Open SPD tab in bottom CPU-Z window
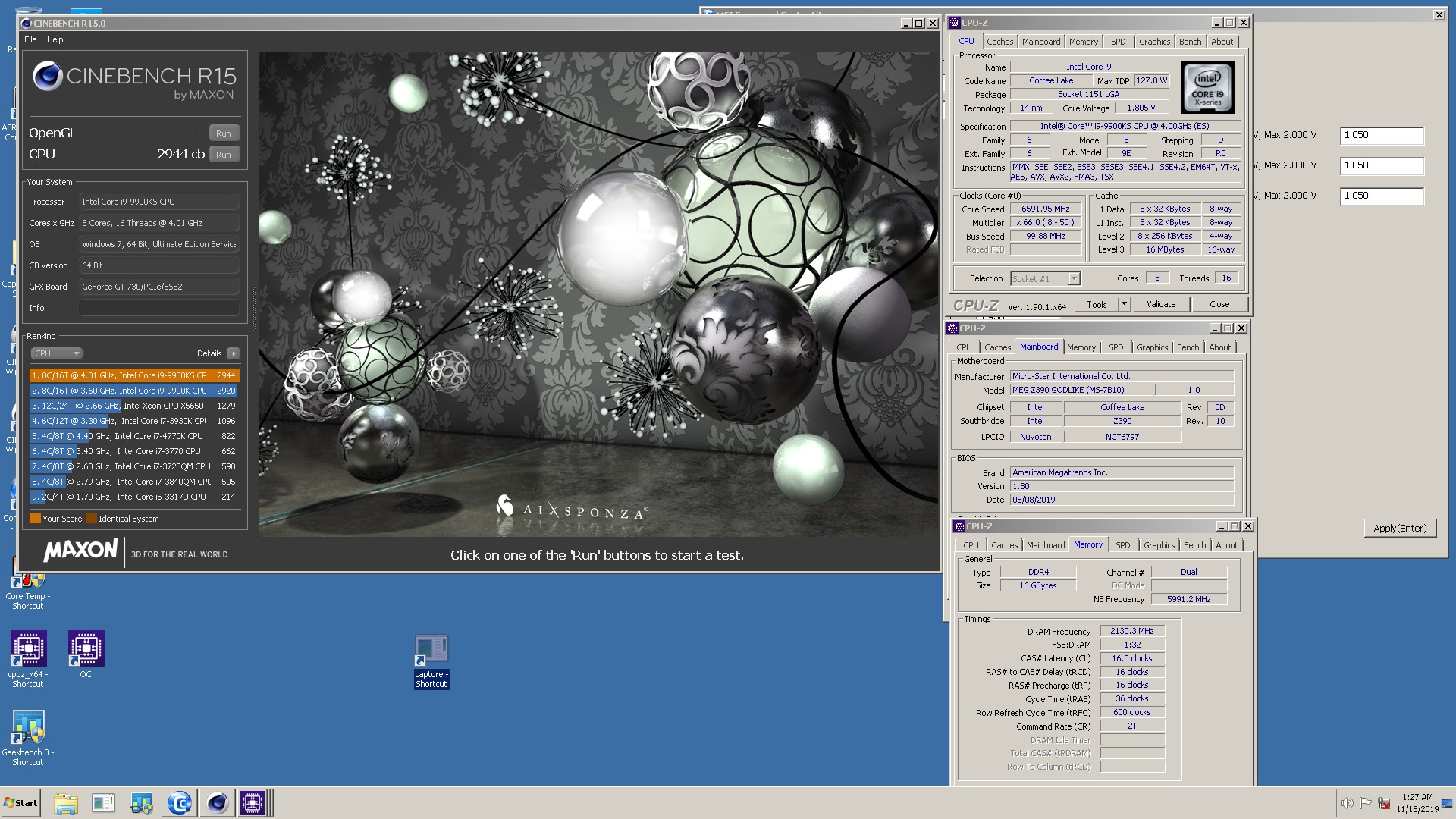Image resolution: width=1456 pixels, height=819 pixels. pyautogui.click(x=1123, y=545)
